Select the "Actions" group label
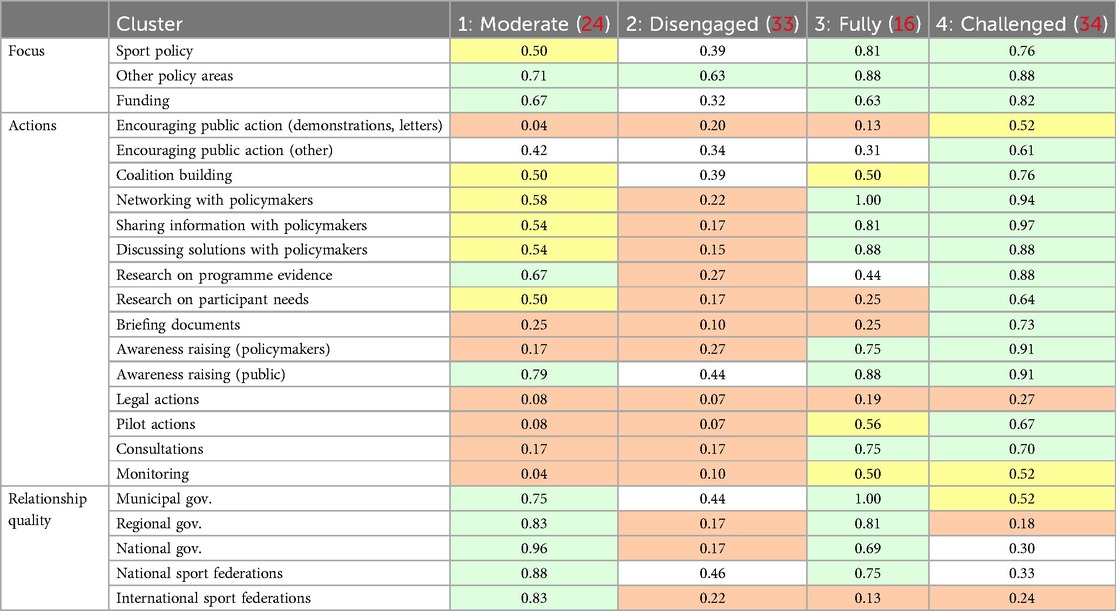The height and width of the screenshot is (611, 1116). 32,125
